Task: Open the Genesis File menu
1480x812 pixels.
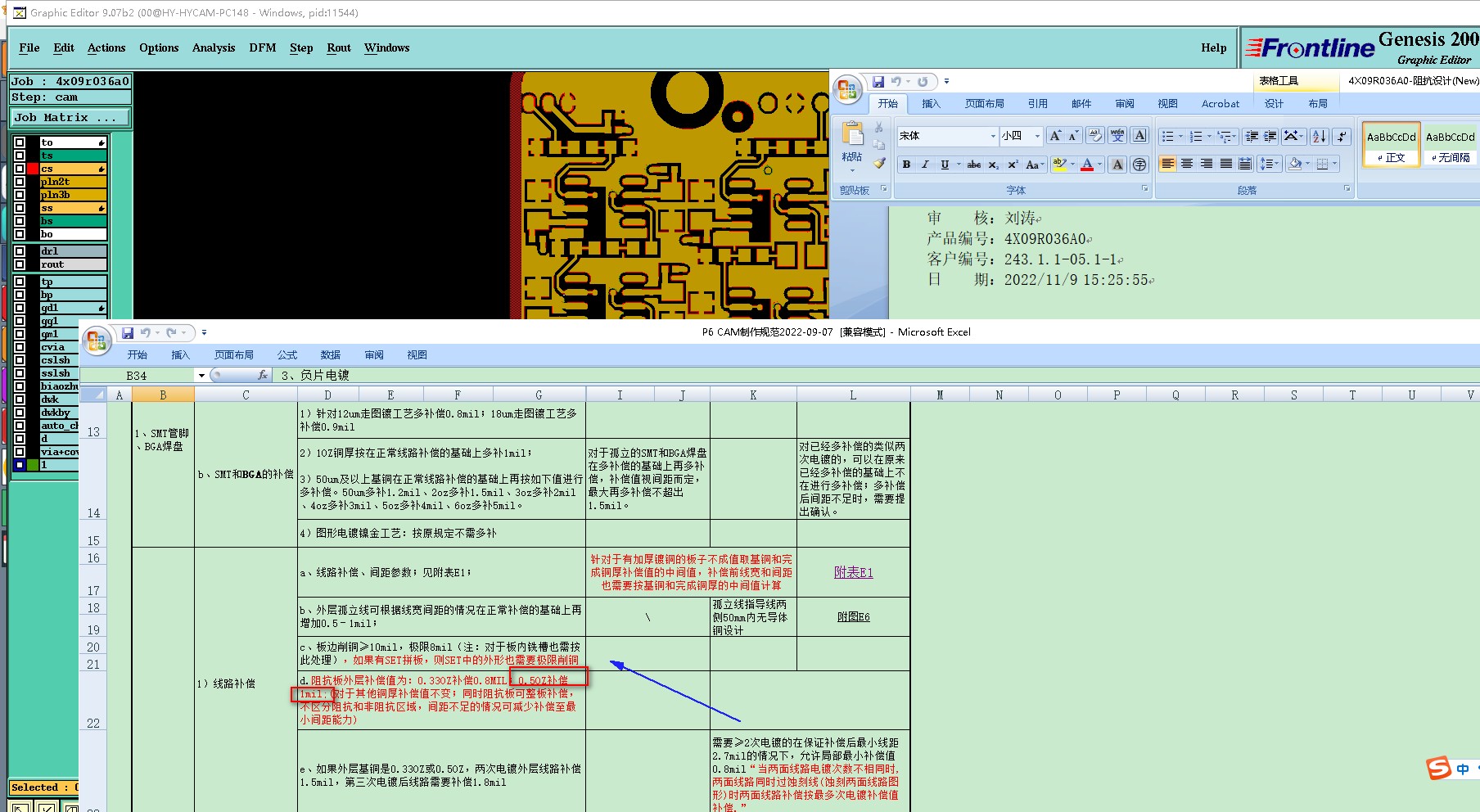Action: (29, 47)
